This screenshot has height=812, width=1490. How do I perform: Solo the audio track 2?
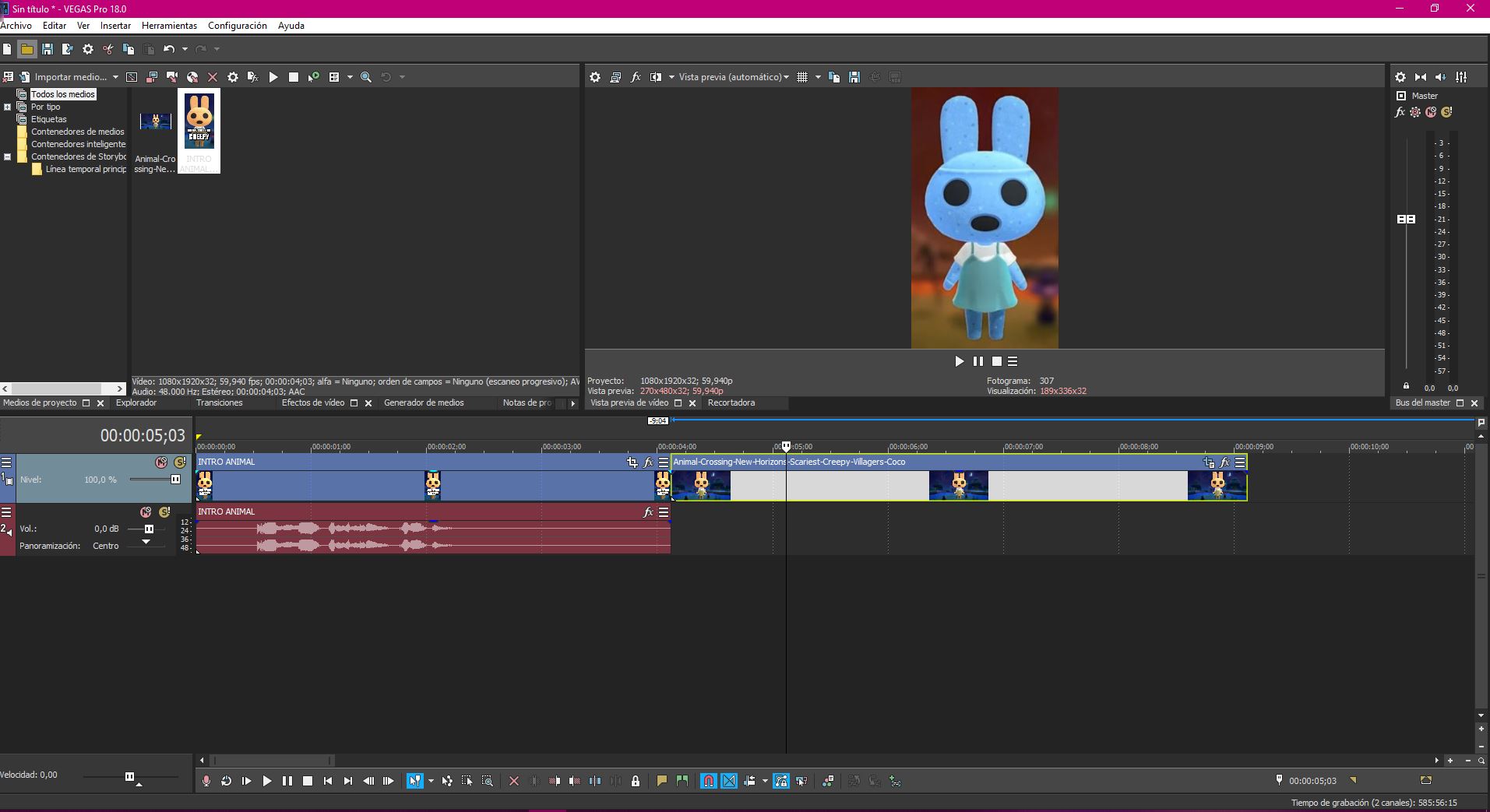164,512
